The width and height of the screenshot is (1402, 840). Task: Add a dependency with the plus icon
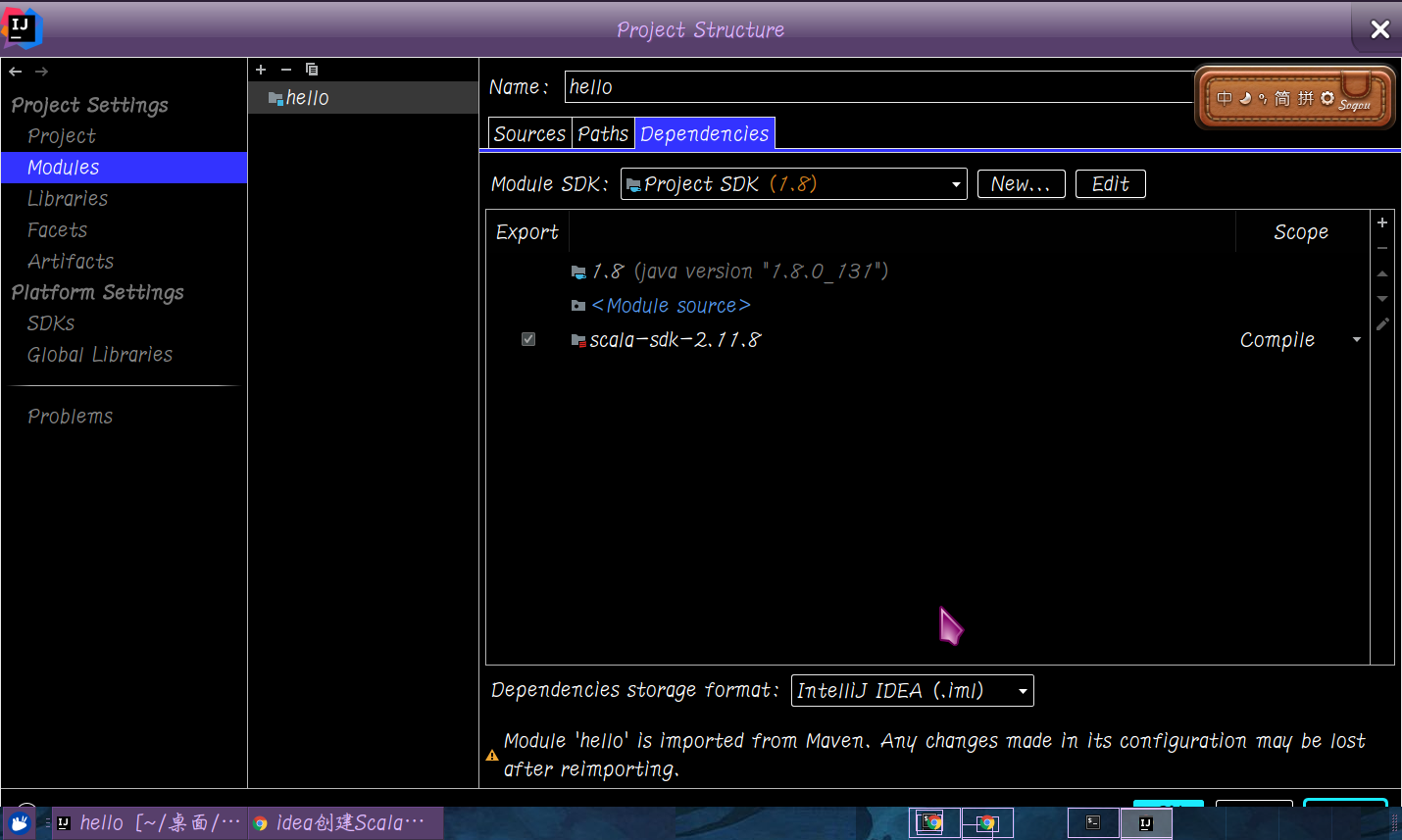pos(1382,222)
